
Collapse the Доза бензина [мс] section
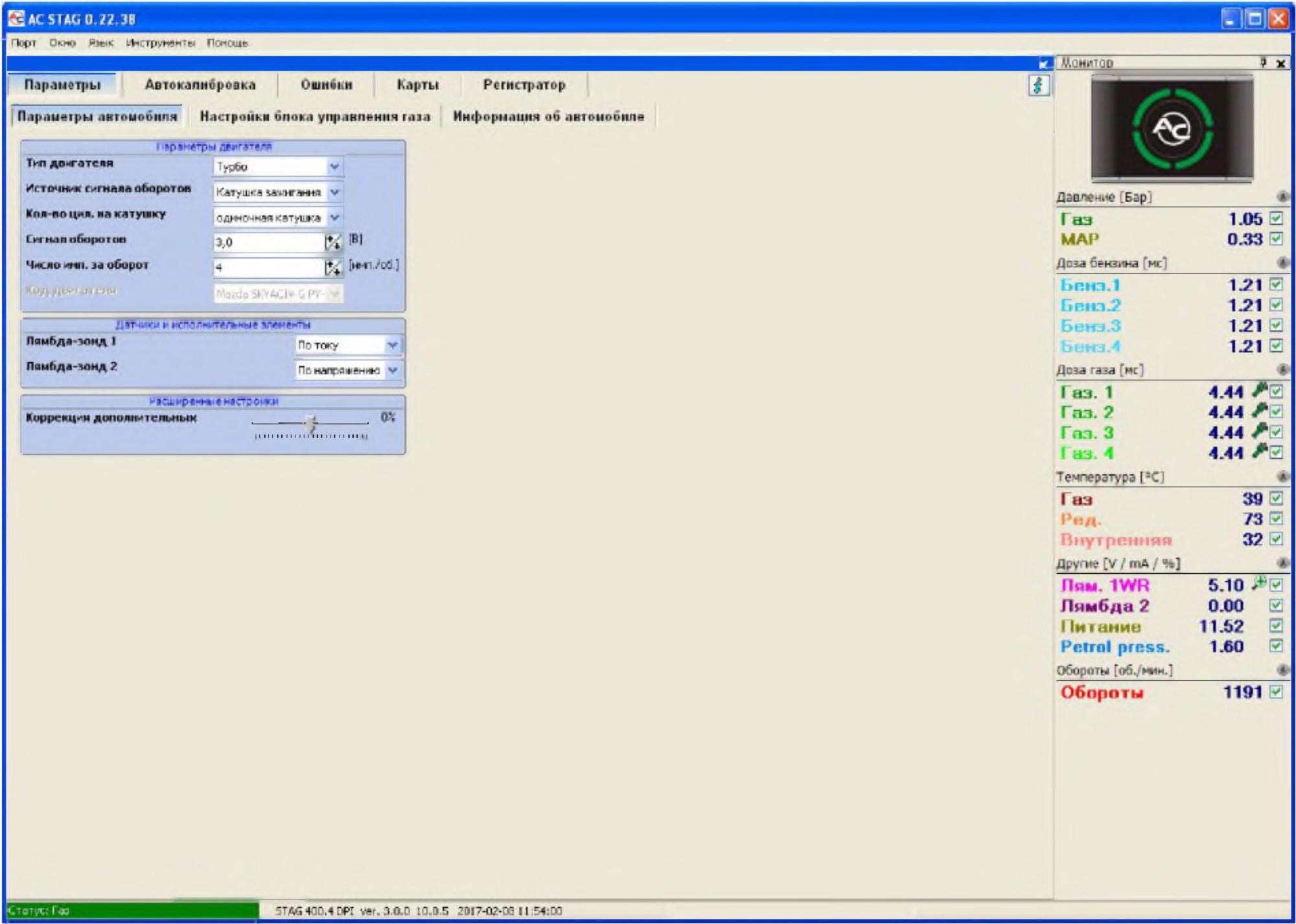(x=1282, y=262)
